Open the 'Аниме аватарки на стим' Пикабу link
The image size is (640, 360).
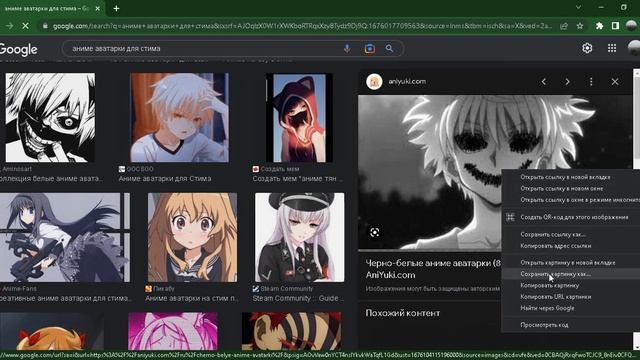tap(192, 298)
